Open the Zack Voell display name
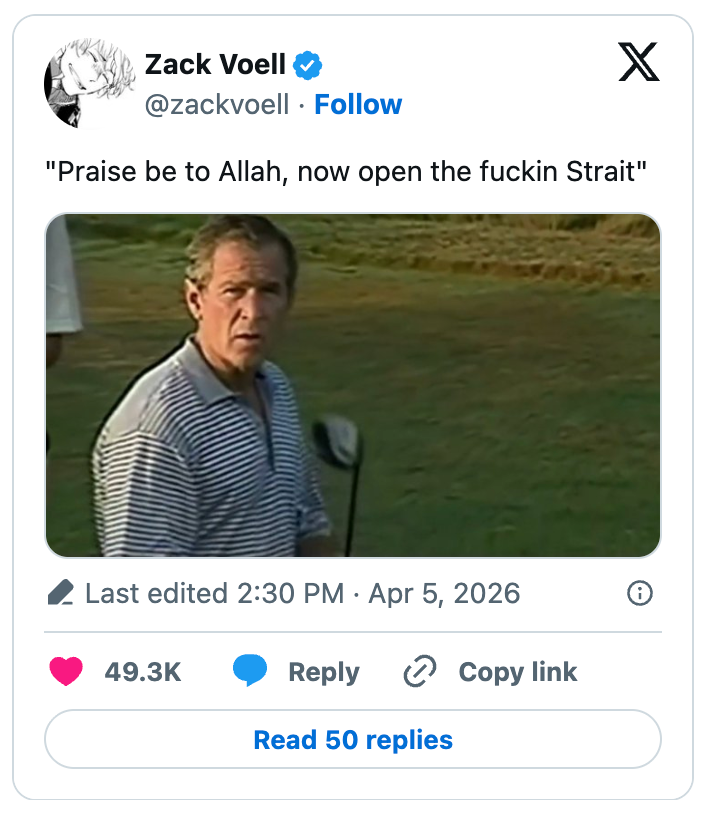 click(215, 66)
